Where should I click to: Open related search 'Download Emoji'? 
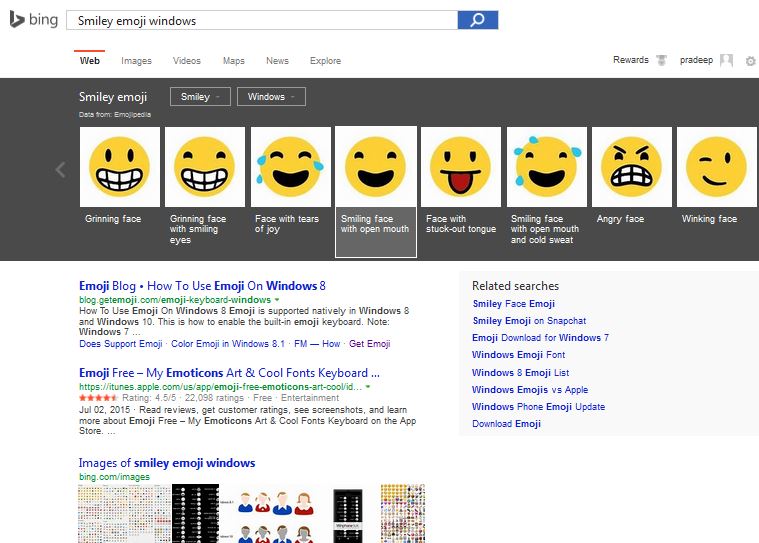[x=506, y=423]
